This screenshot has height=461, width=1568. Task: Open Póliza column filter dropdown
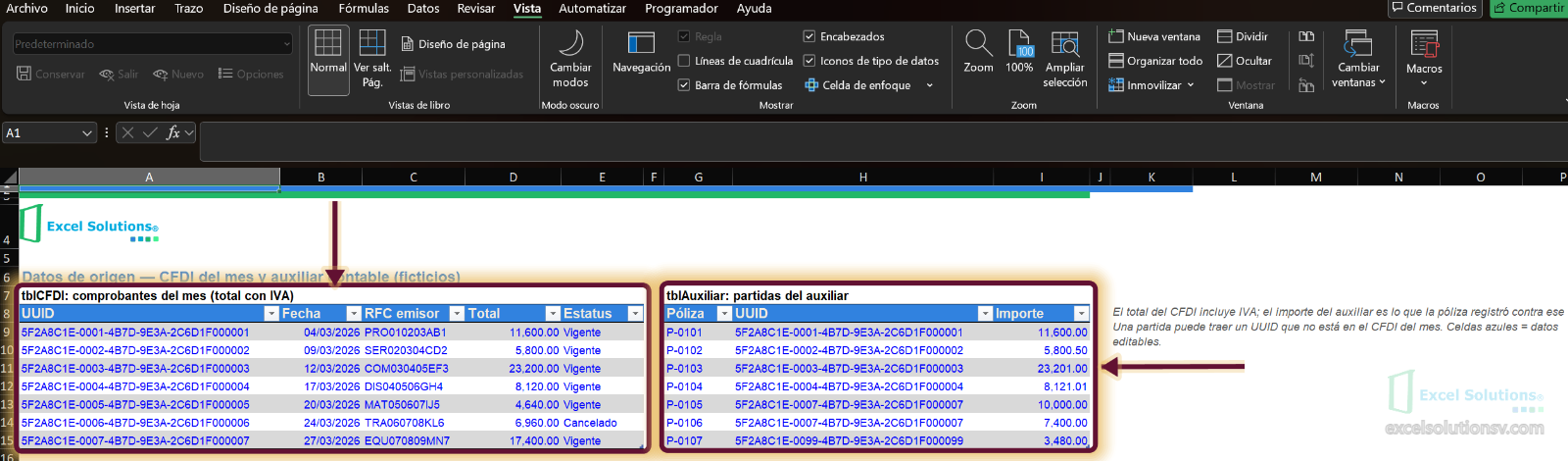pos(724,314)
